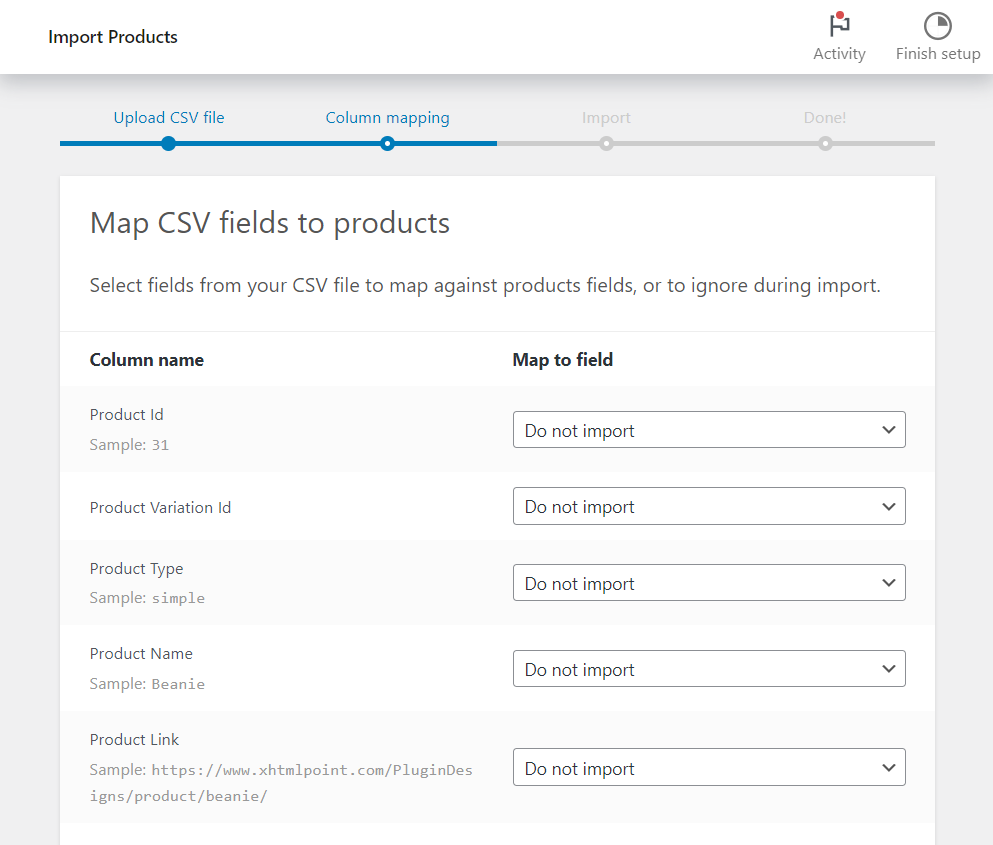This screenshot has width=993, height=845.
Task: Open the Product Id mapping dropdown
Action: coord(709,430)
